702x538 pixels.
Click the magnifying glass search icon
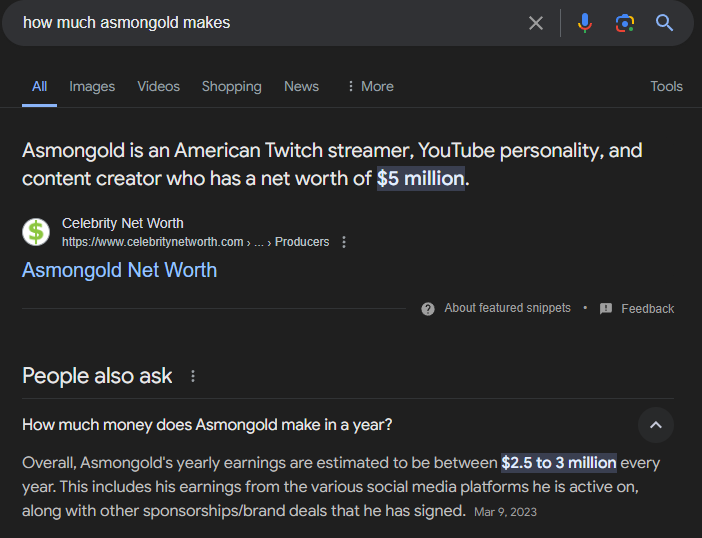pos(665,23)
